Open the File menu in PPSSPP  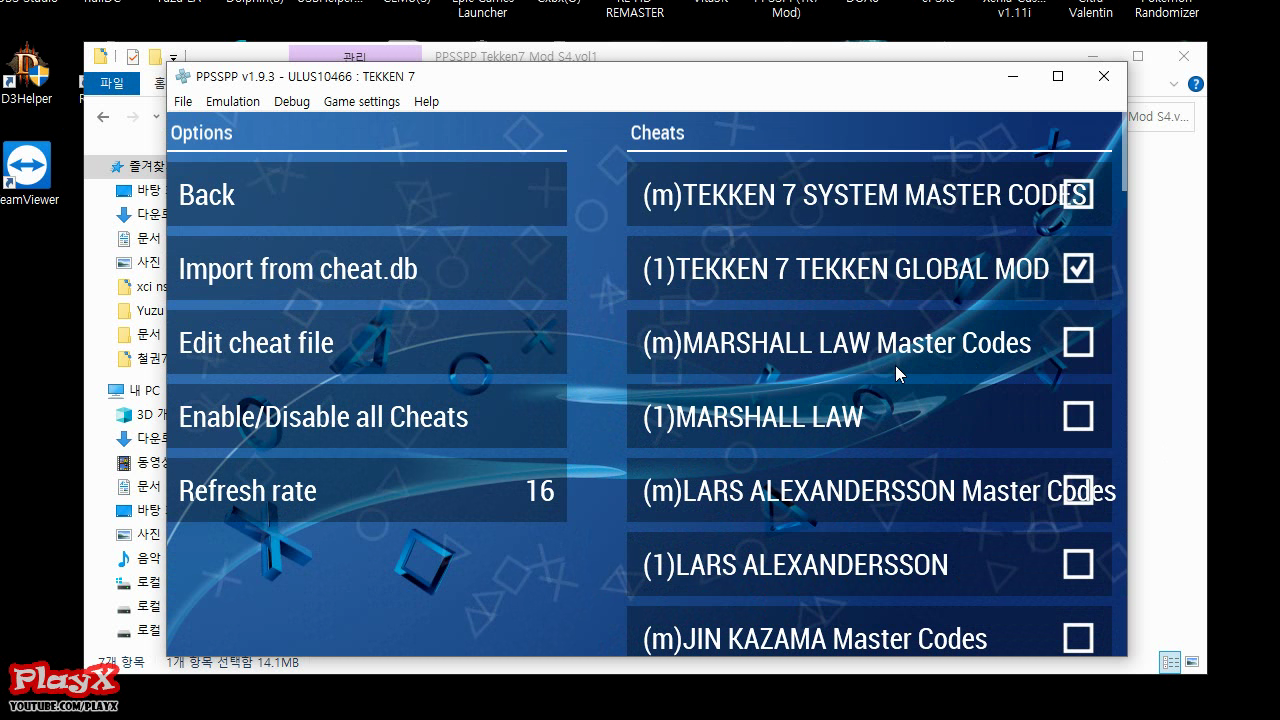[183, 101]
